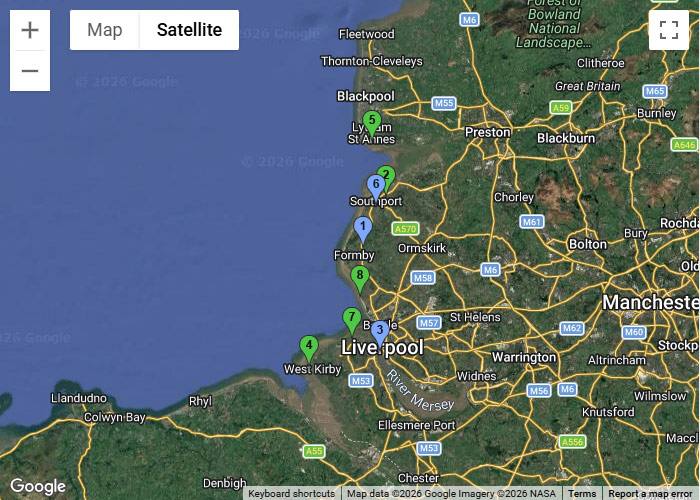The image size is (700, 500).
Task: Click the M62 road shield
Action: [572, 329]
